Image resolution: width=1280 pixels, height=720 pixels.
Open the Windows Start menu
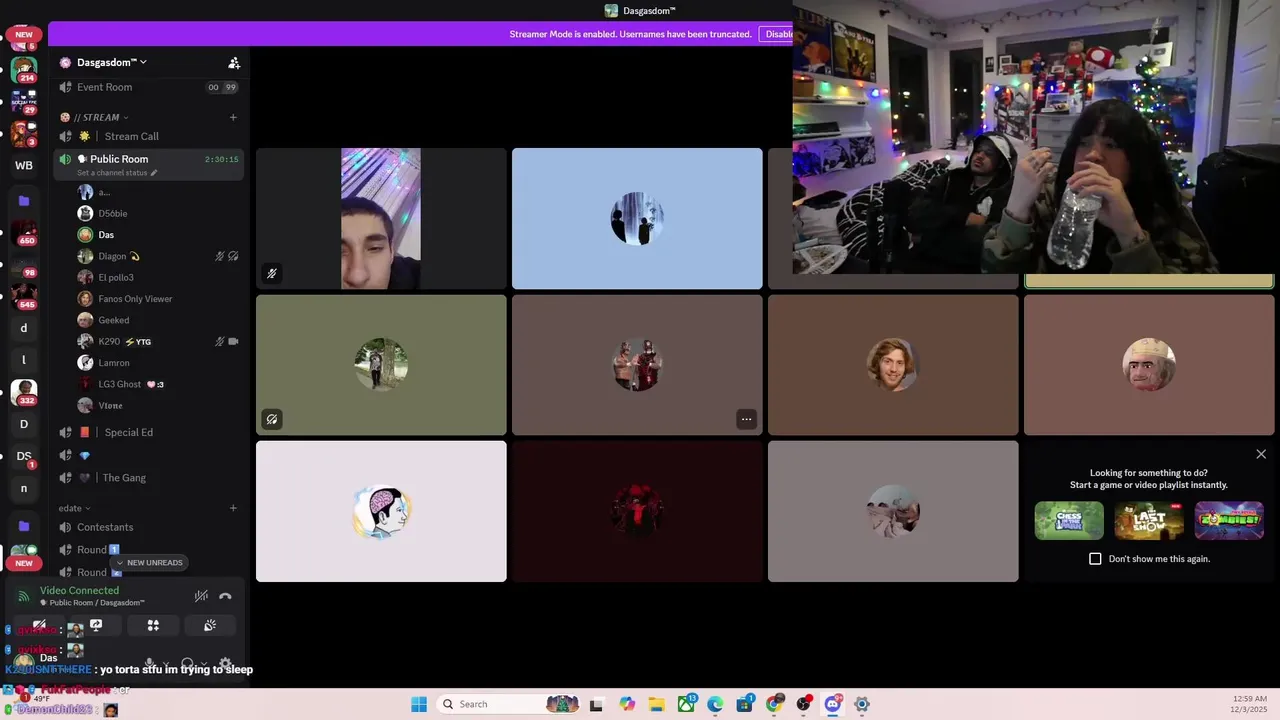click(x=419, y=704)
